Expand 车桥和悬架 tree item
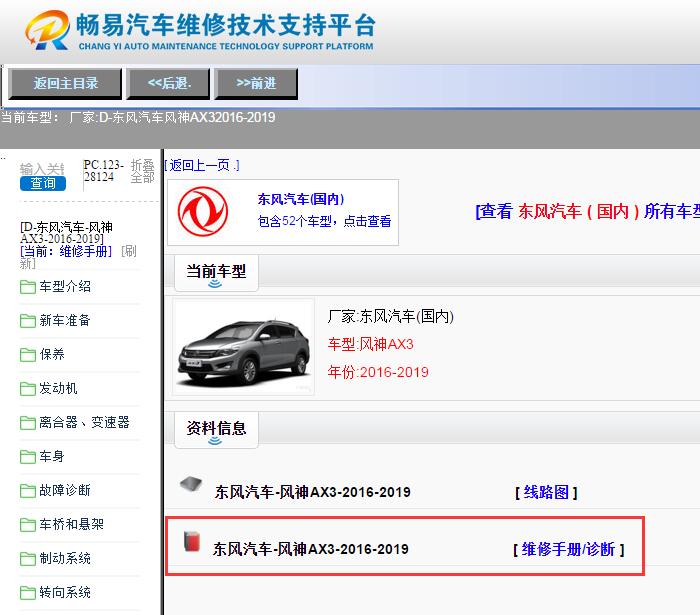700x615 pixels. [71, 524]
